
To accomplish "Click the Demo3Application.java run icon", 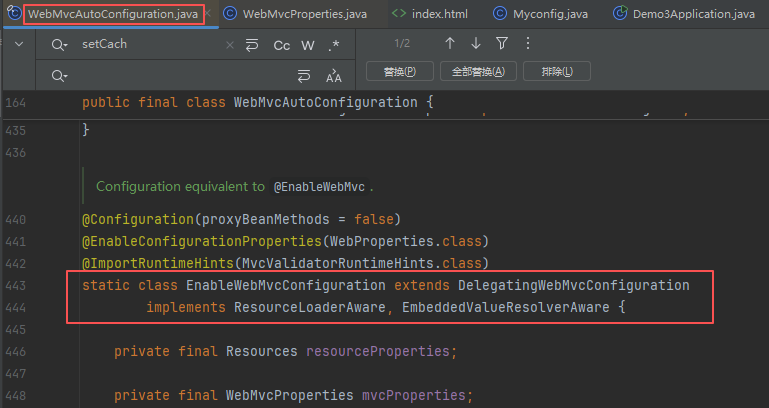I will click(x=620, y=13).
